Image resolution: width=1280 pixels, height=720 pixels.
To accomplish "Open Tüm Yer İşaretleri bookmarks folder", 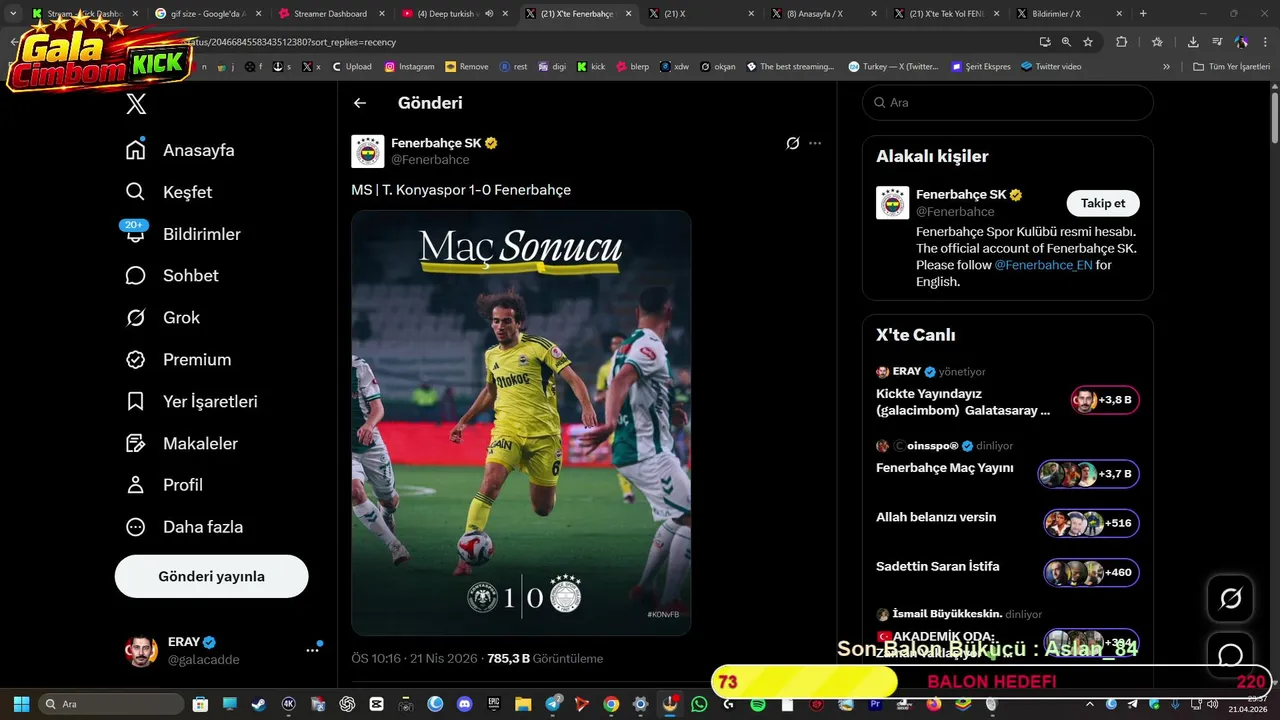I will [x=1232, y=67].
